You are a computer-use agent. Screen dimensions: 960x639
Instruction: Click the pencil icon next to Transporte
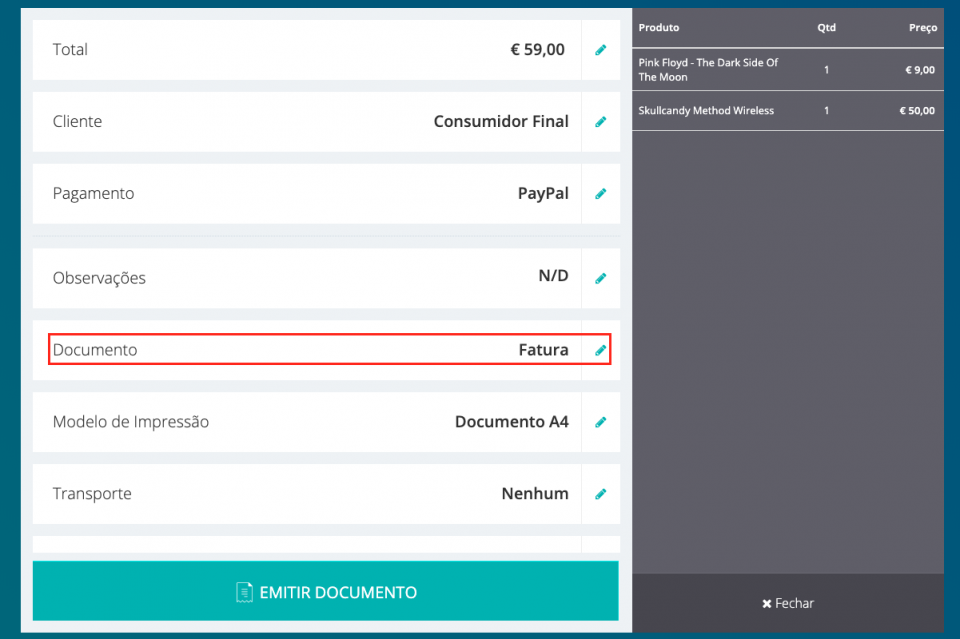point(600,494)
